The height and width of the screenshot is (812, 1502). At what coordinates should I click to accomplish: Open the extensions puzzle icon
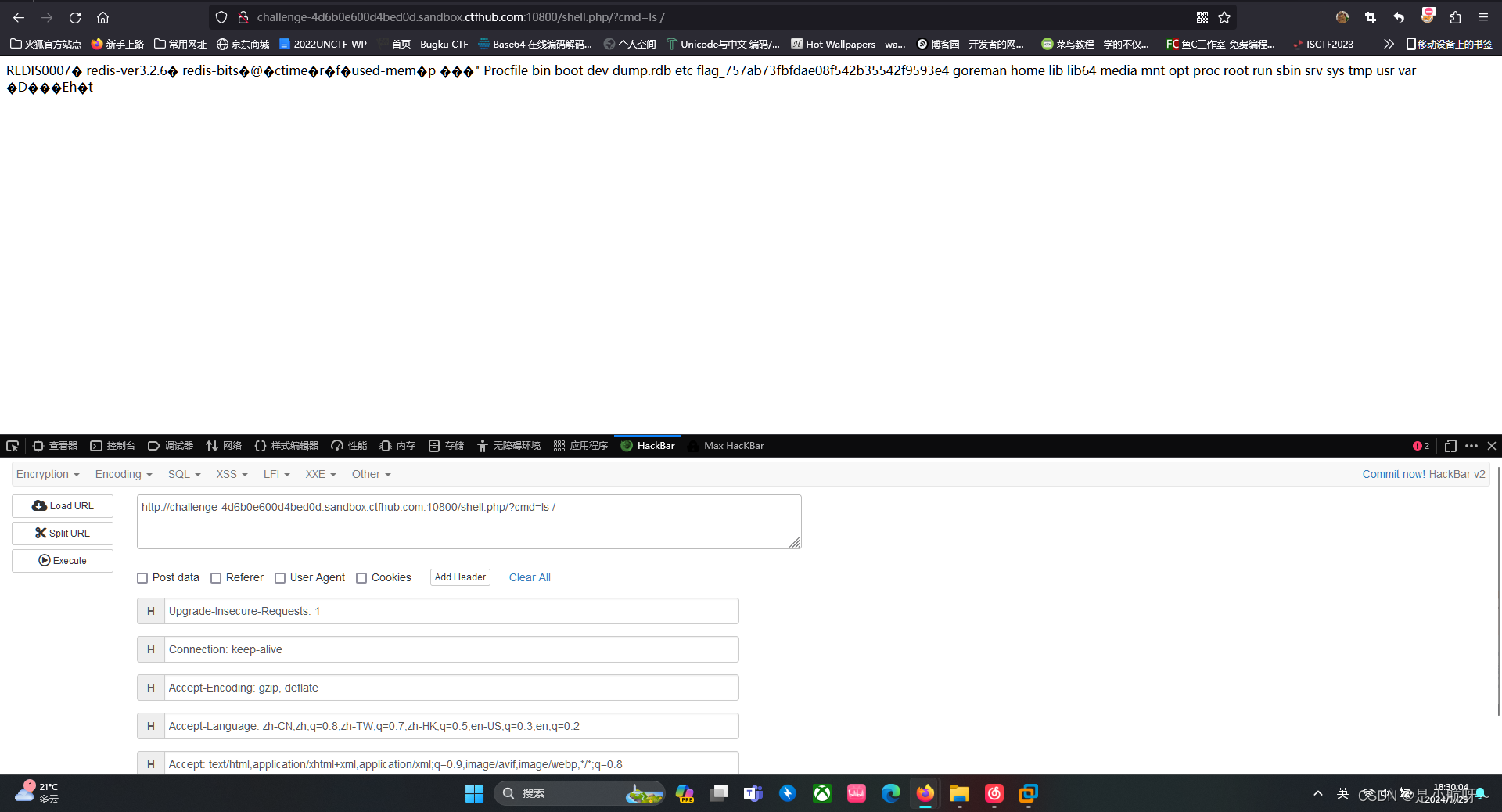pyautogui.click(x=1455, y=17)
